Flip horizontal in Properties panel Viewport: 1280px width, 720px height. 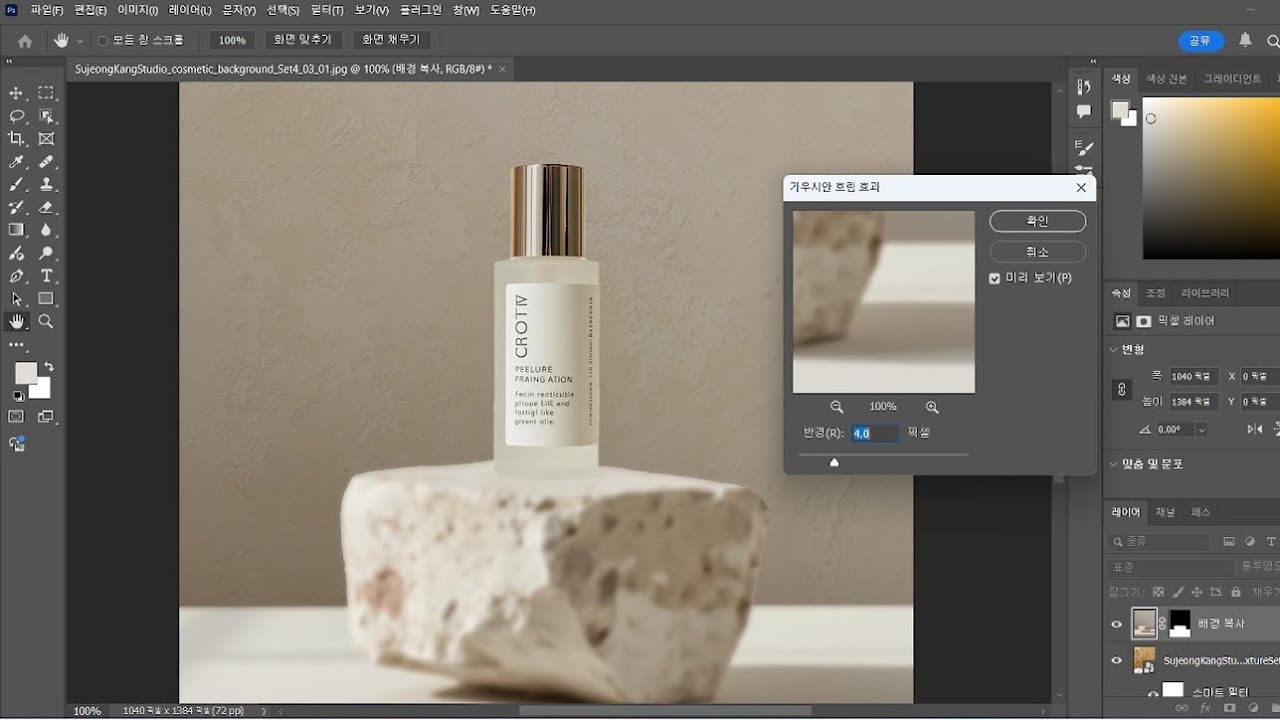tap(1254, 429)
